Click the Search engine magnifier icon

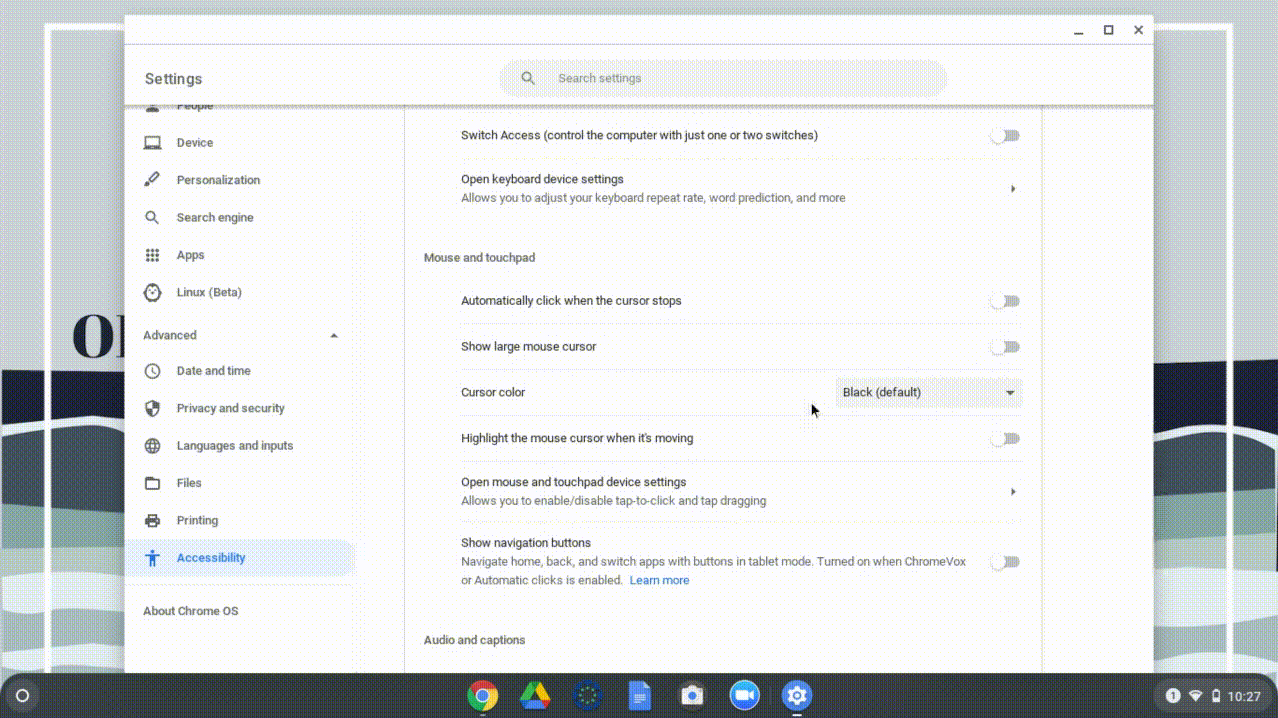(152, 217)
